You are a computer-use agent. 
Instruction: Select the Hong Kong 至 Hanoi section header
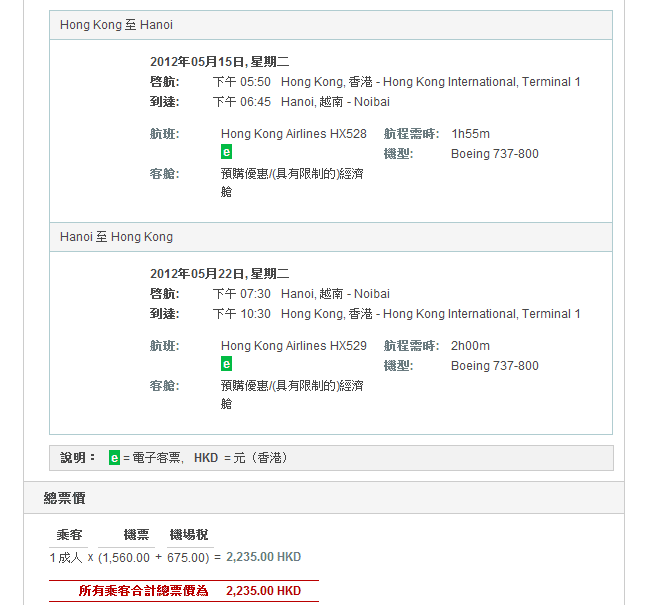tap(116, 25)
